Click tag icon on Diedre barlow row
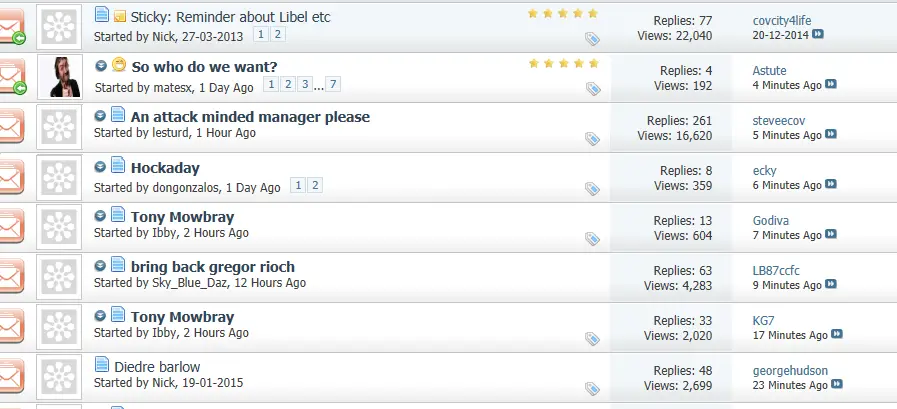 coord(592,388)
